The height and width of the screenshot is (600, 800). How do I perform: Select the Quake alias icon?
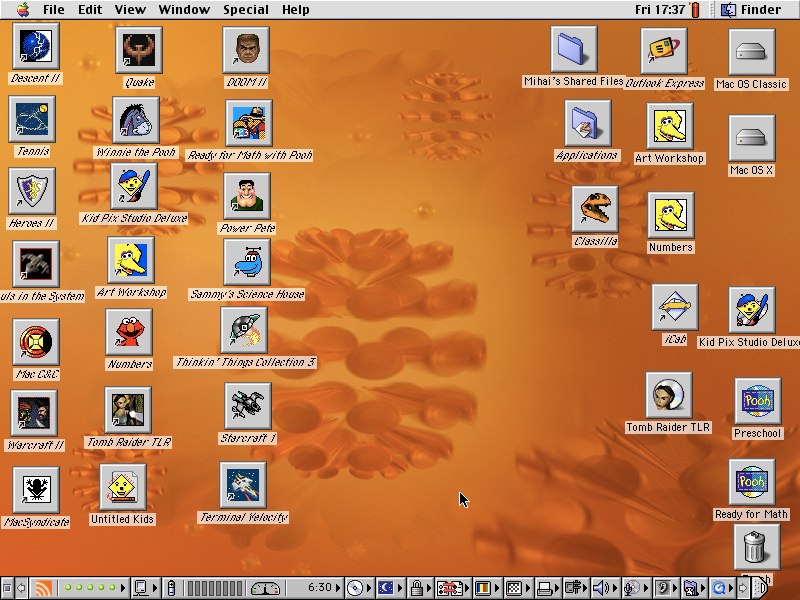tap(139, 50)
